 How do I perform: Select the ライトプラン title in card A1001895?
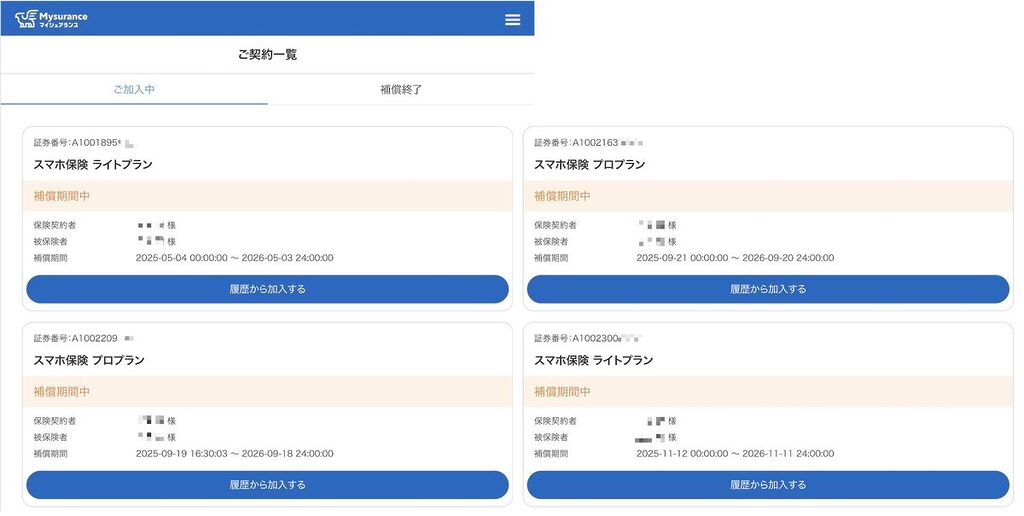point(93,164)
